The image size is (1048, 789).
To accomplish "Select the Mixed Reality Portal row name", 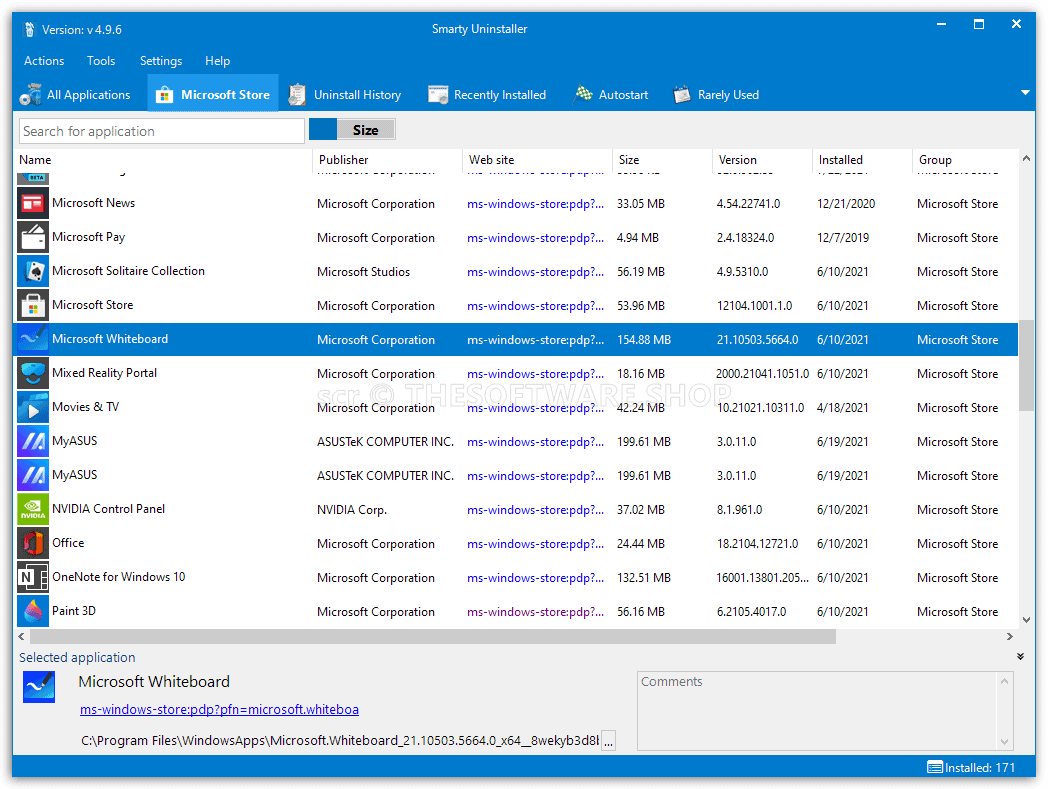I will pos(104,372).
